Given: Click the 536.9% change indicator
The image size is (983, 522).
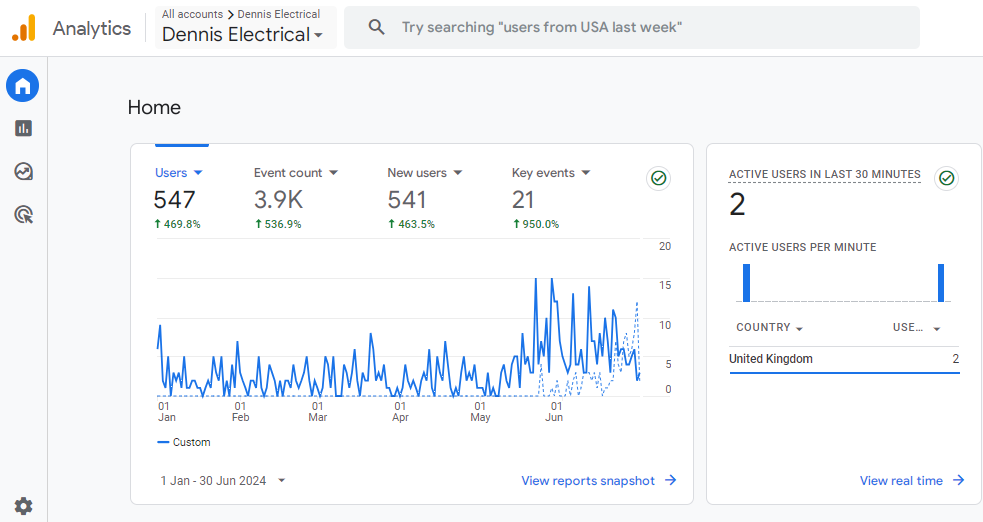Looking at the screenshot, I should pyautogui.click(x=278, y=224).
